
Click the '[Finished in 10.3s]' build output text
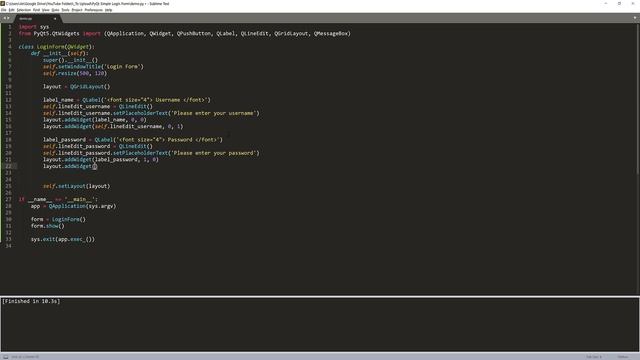[31, 301]
